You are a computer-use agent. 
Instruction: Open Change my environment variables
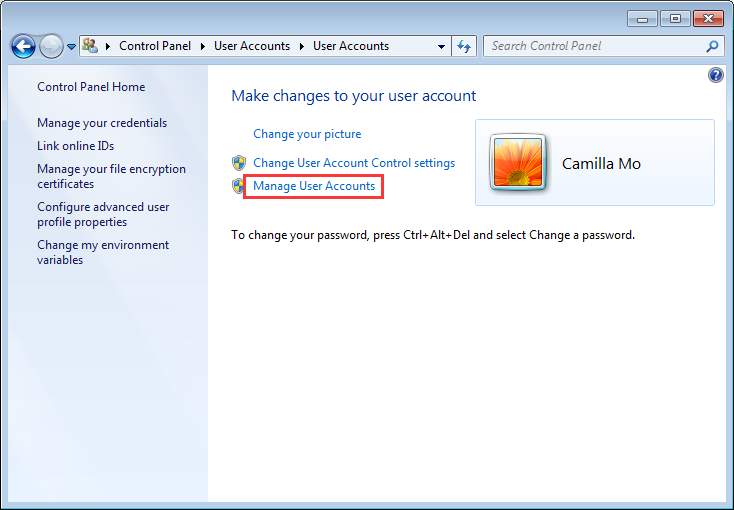pos(103,252)
